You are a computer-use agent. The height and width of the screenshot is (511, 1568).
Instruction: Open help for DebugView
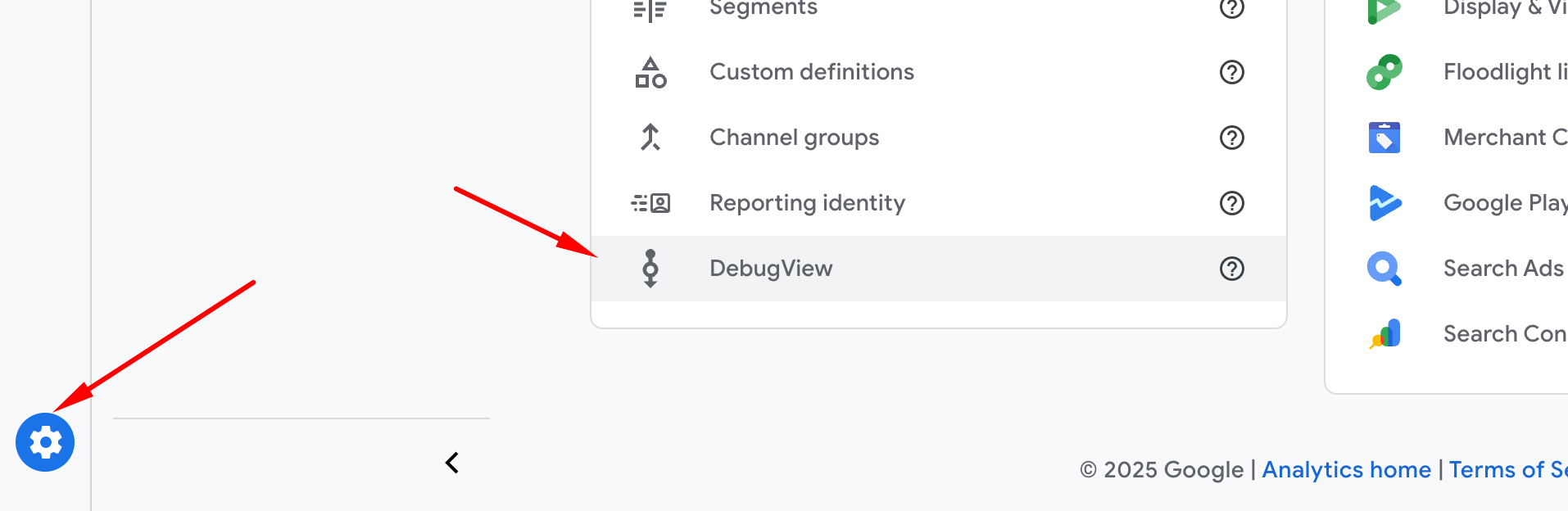pos(1231,269)
